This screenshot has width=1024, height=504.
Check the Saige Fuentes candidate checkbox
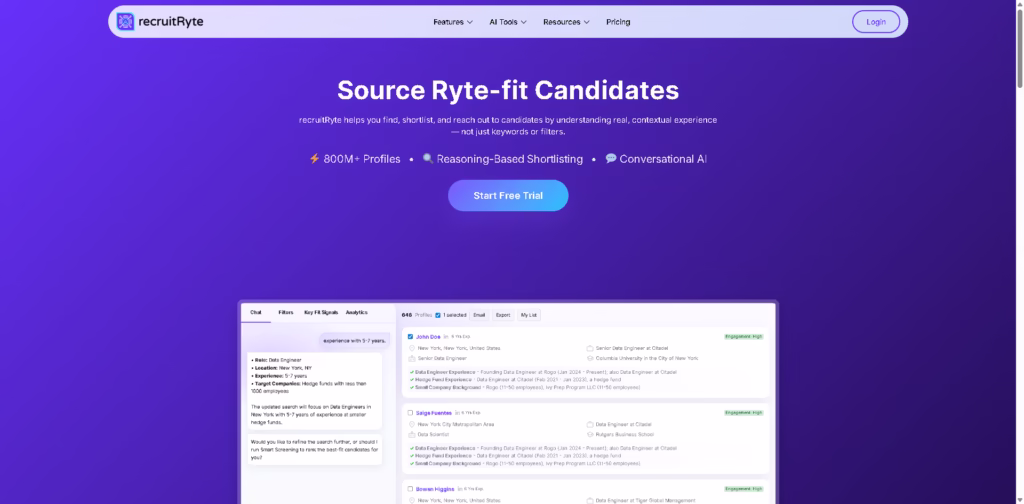point(410,412)
